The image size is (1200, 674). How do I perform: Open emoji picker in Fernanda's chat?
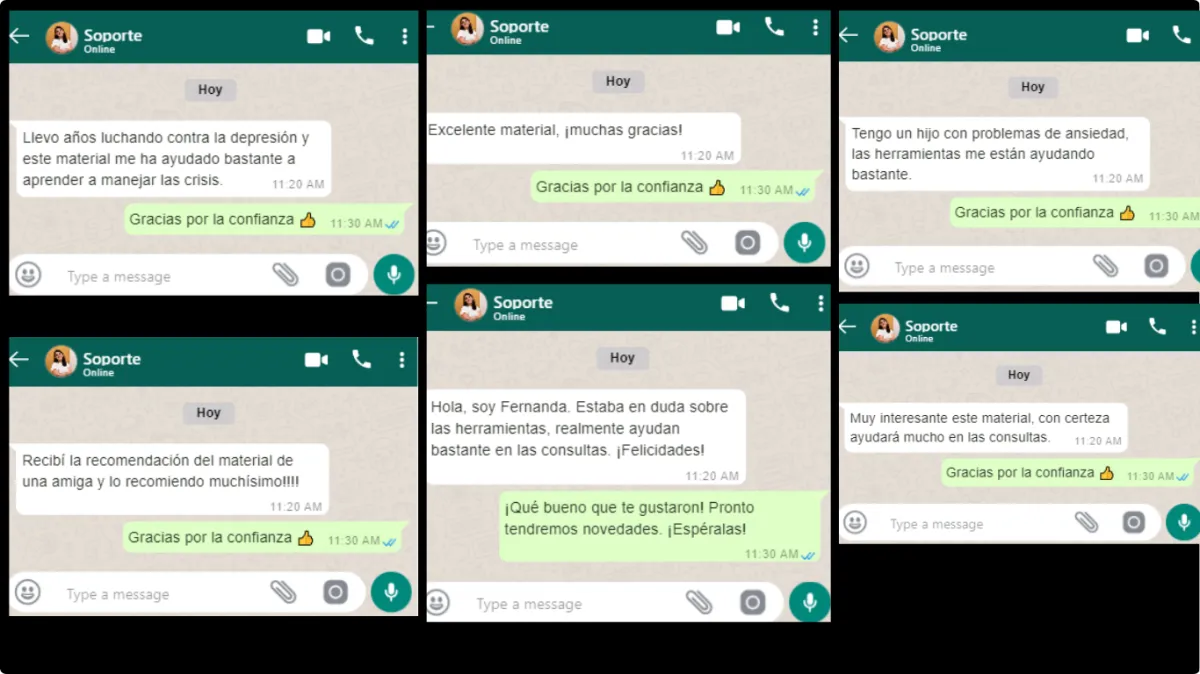click(437, 602)
